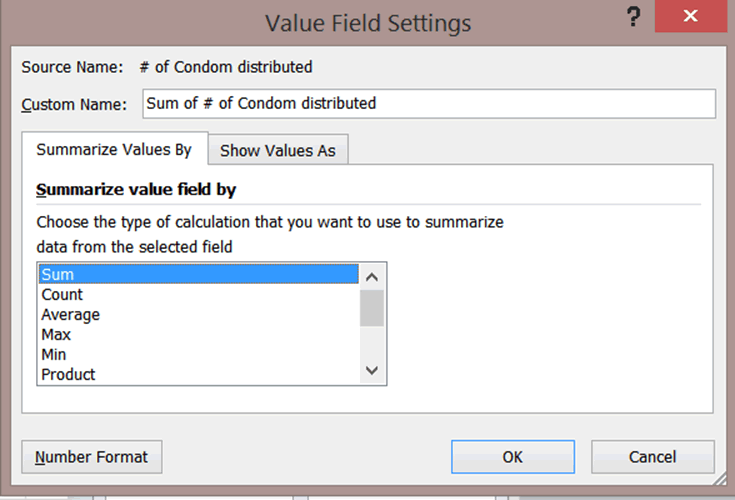Choose Min from the calculation list
The height and width of the screenshot is (500, 735).
[x=199, y=354]
